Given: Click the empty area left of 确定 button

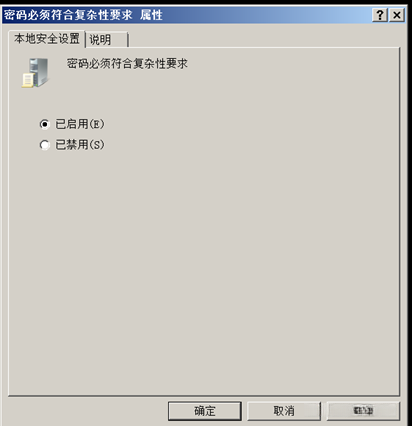Looking at the screenshot, I should (87, 411).
